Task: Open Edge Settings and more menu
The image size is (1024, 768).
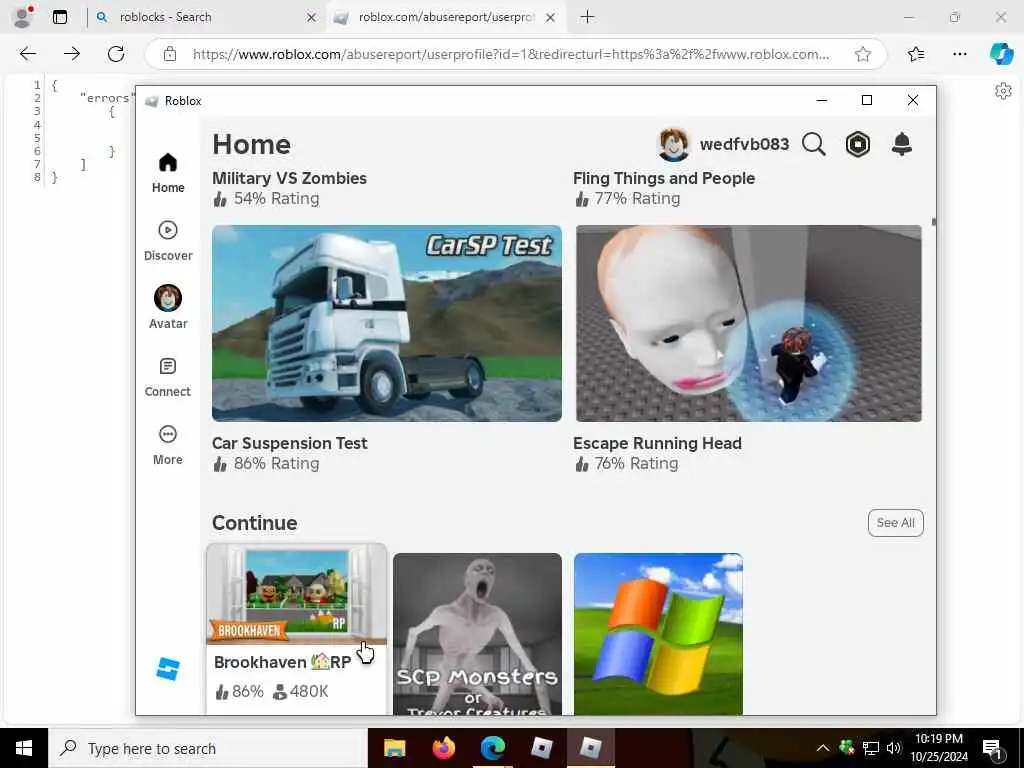Action: pyautogui.click(x=959, y=54)
